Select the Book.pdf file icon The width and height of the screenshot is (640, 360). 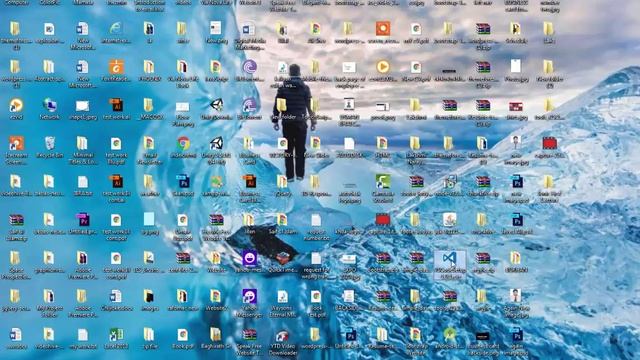click(182, 336)
